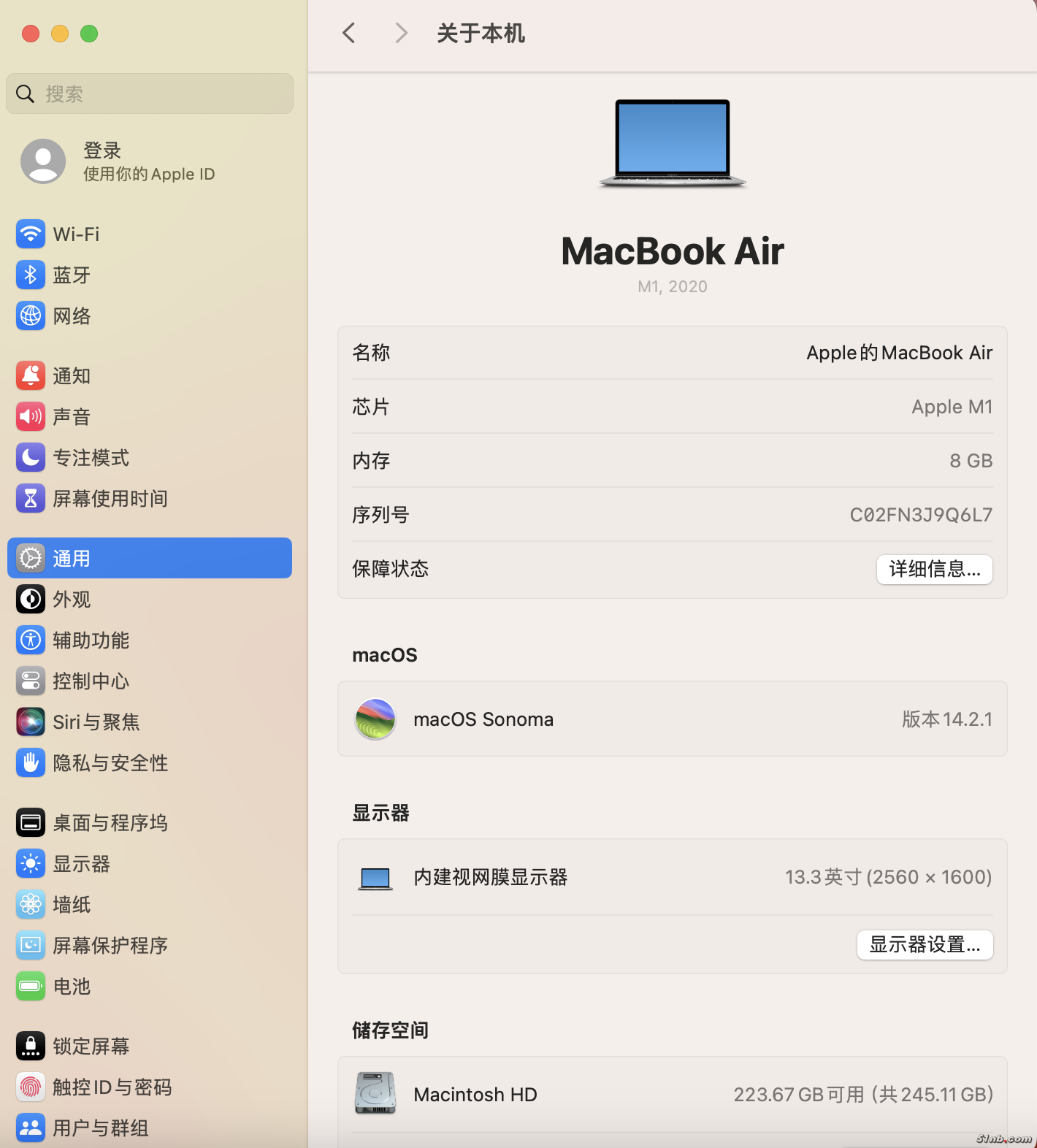Open the Wi-Fi settings icon

tap(31, 234)
